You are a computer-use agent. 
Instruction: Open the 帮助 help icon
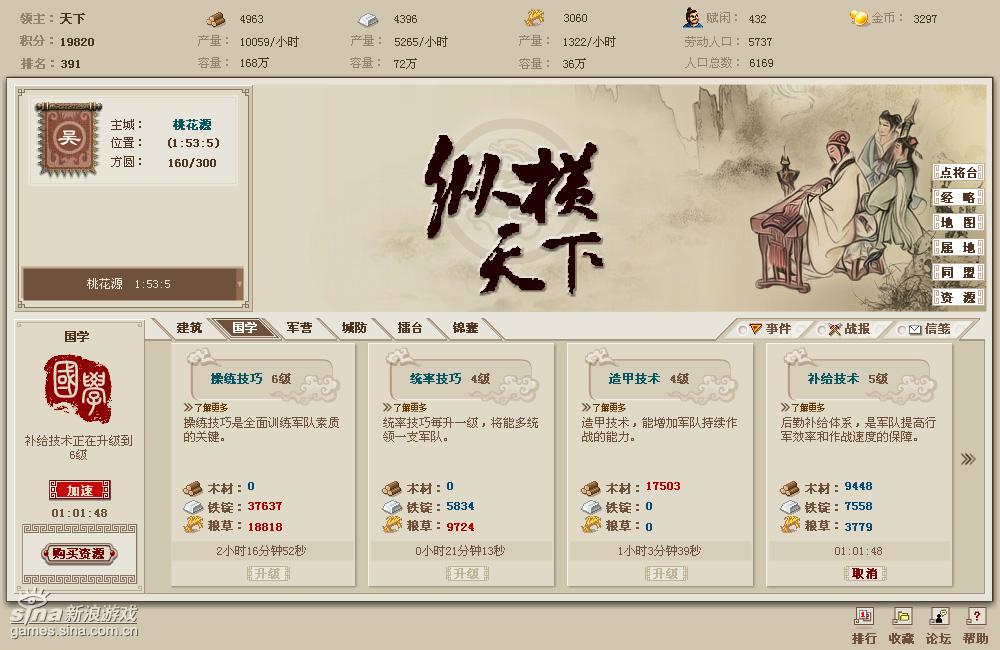(976, 616)
